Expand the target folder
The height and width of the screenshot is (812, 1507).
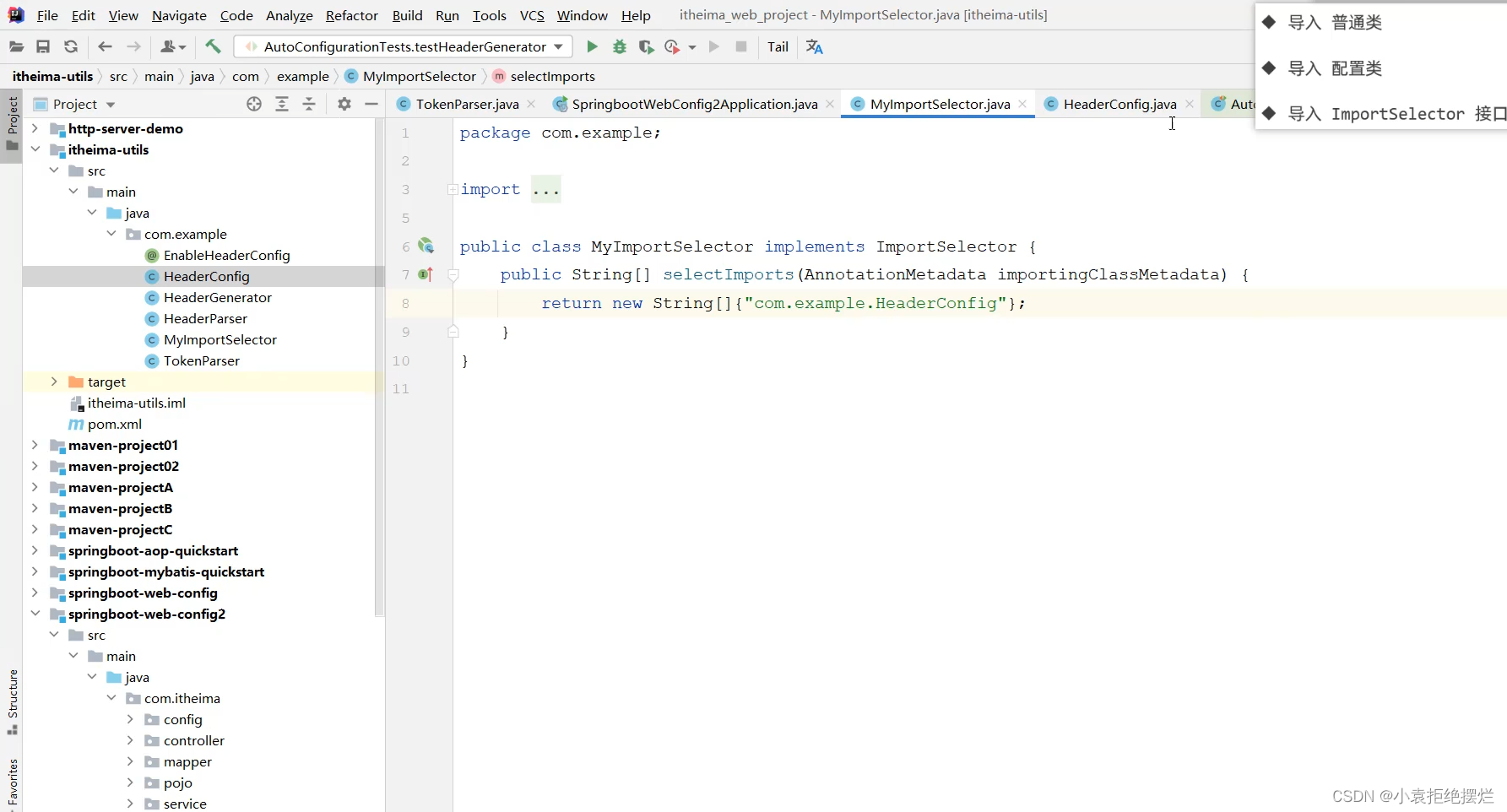54,382
